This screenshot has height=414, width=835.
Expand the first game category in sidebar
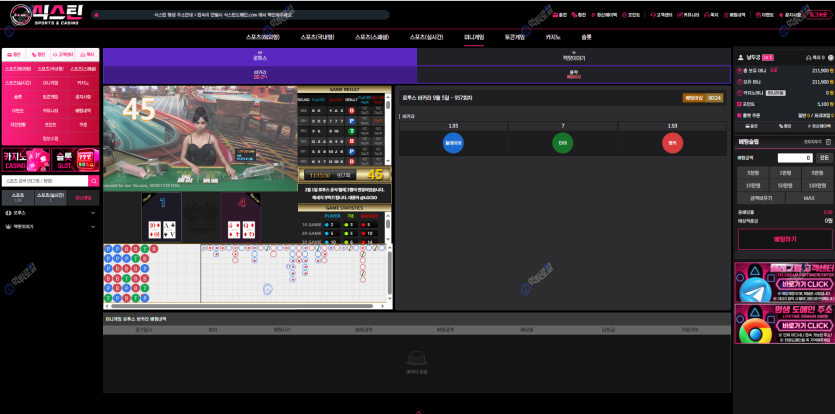point(93,213)
